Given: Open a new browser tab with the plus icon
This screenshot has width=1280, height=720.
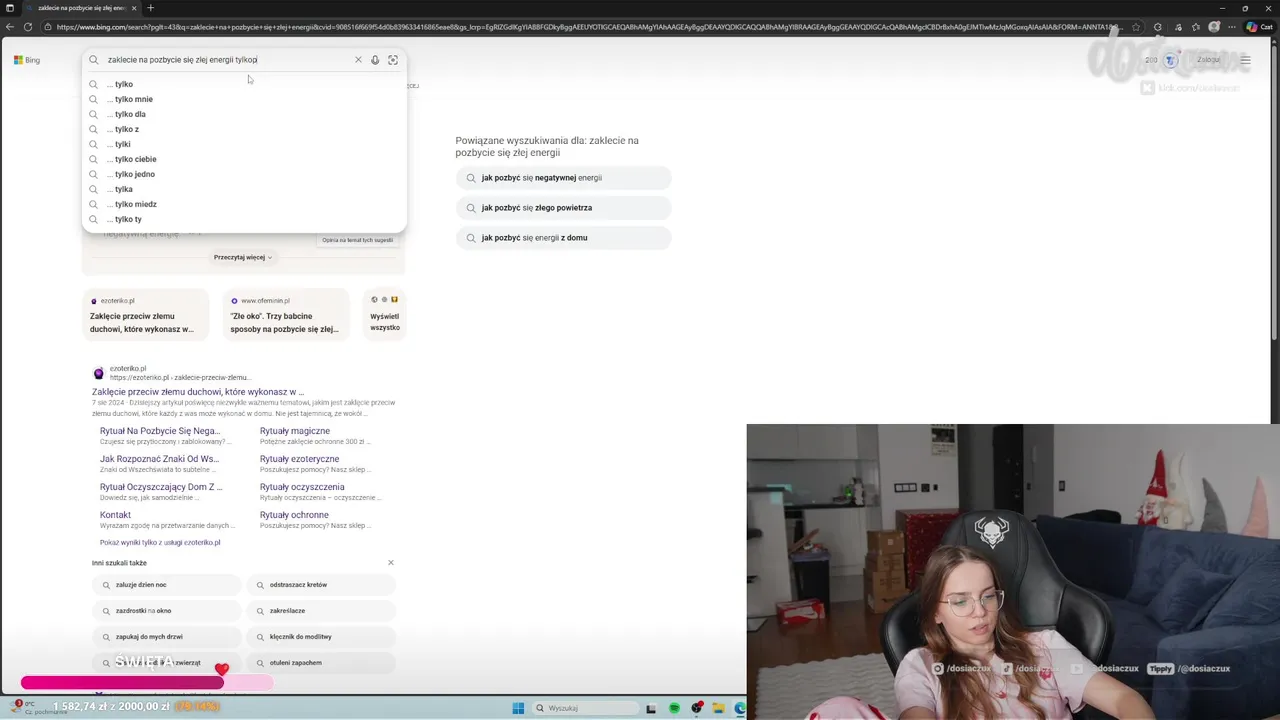Looking at the screenshot, I should tap(150, 8).
